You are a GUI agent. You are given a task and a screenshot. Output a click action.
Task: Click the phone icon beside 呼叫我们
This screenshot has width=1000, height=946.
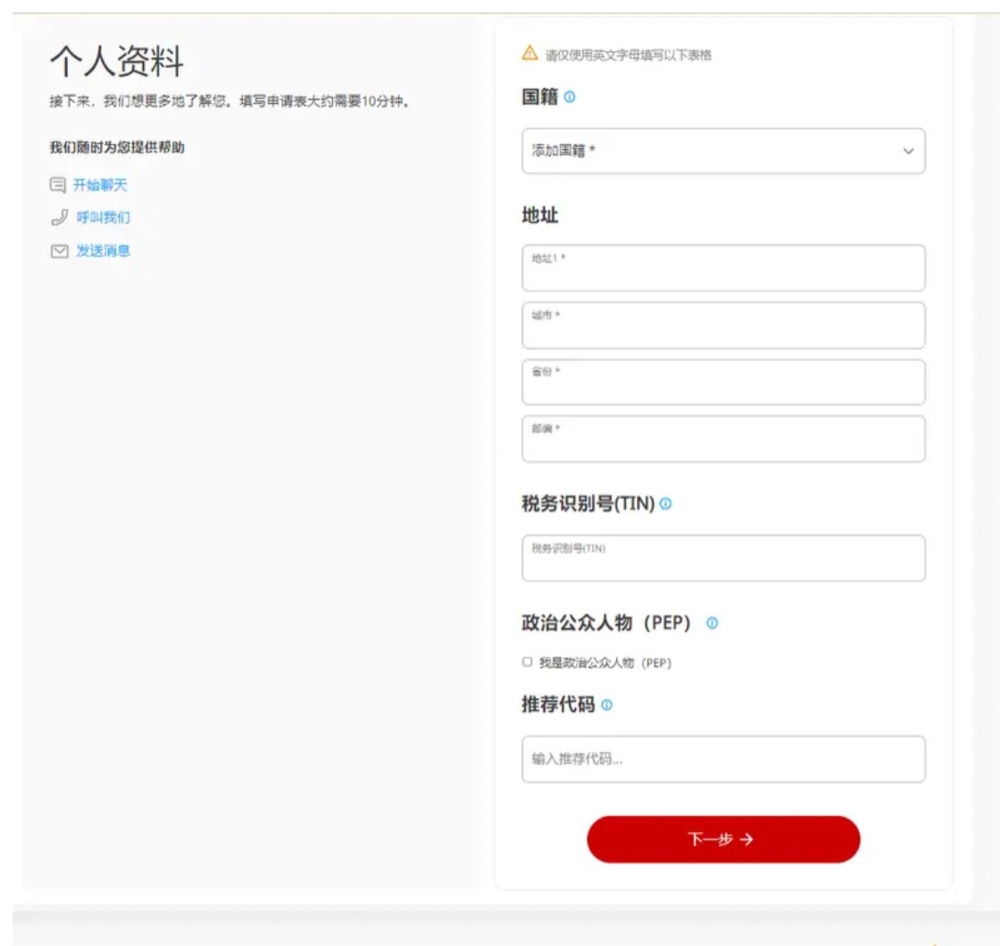[x=59, y=218]
